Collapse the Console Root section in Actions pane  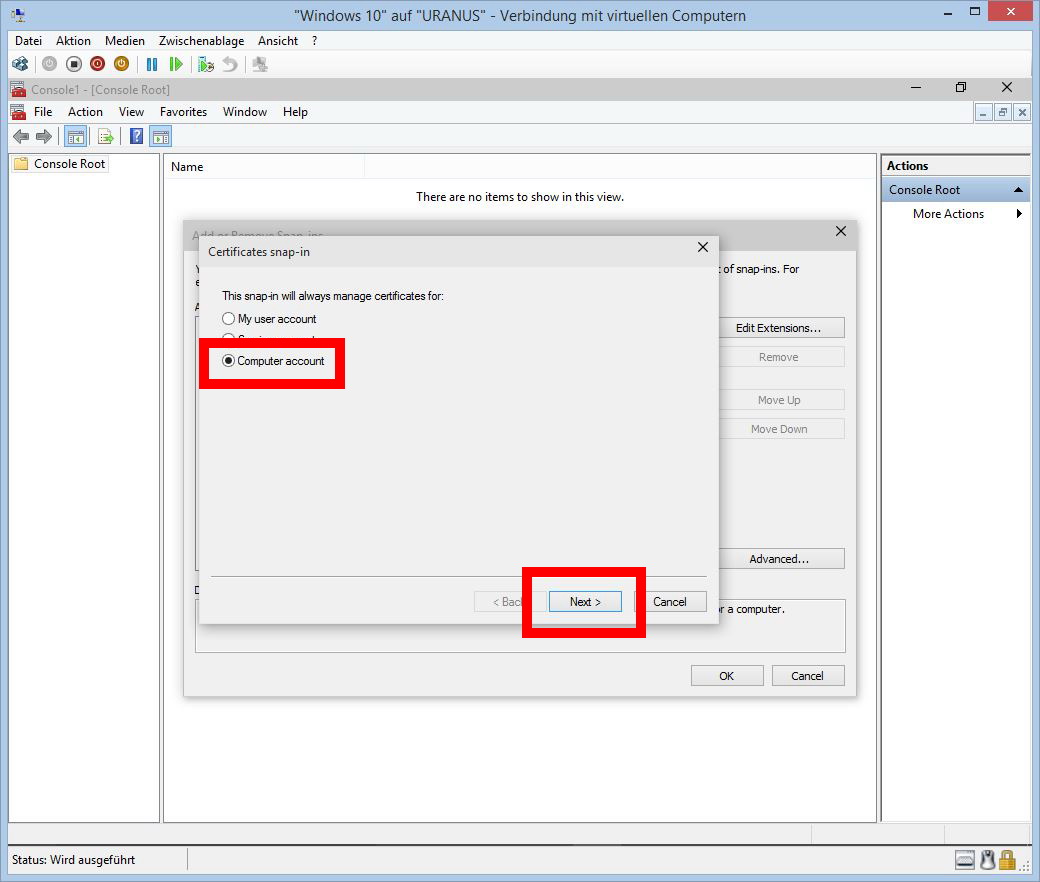pyautogui.click(x=1018, y=190)
